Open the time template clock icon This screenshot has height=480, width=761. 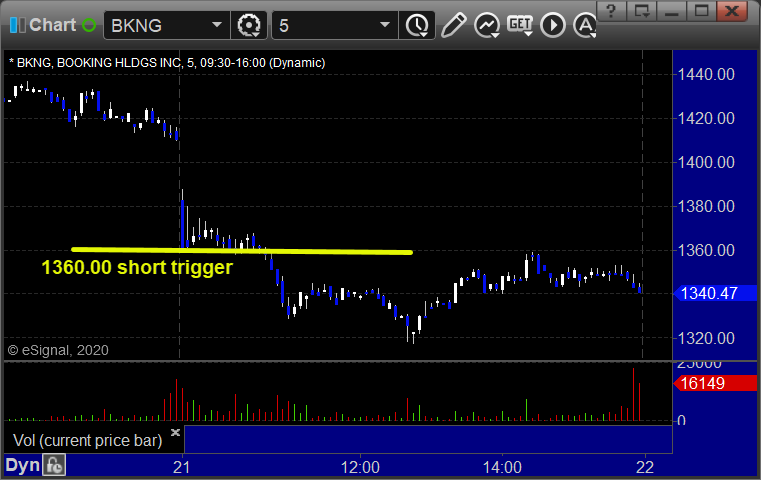coord(417,25)
